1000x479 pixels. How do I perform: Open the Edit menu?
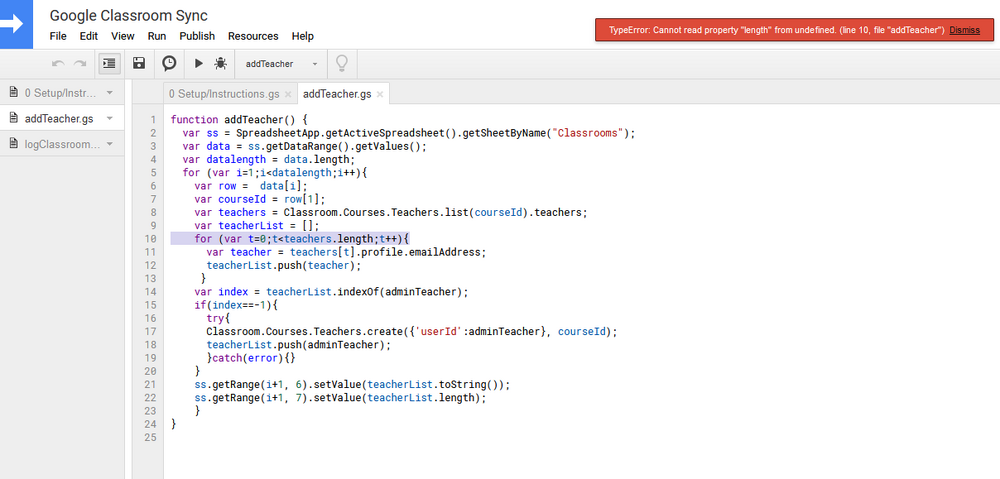[89, 36]
